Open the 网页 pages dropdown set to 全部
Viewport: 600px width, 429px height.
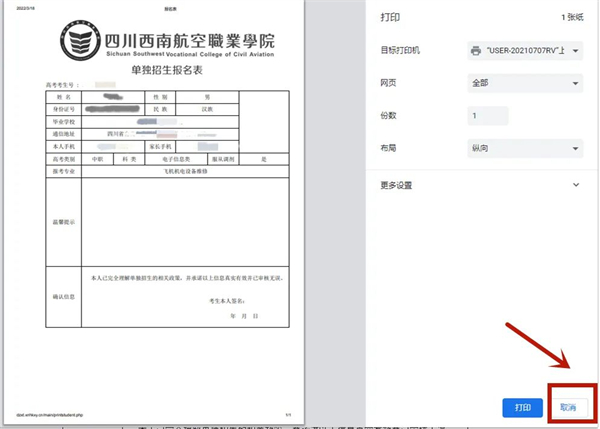tap(525, 83)
